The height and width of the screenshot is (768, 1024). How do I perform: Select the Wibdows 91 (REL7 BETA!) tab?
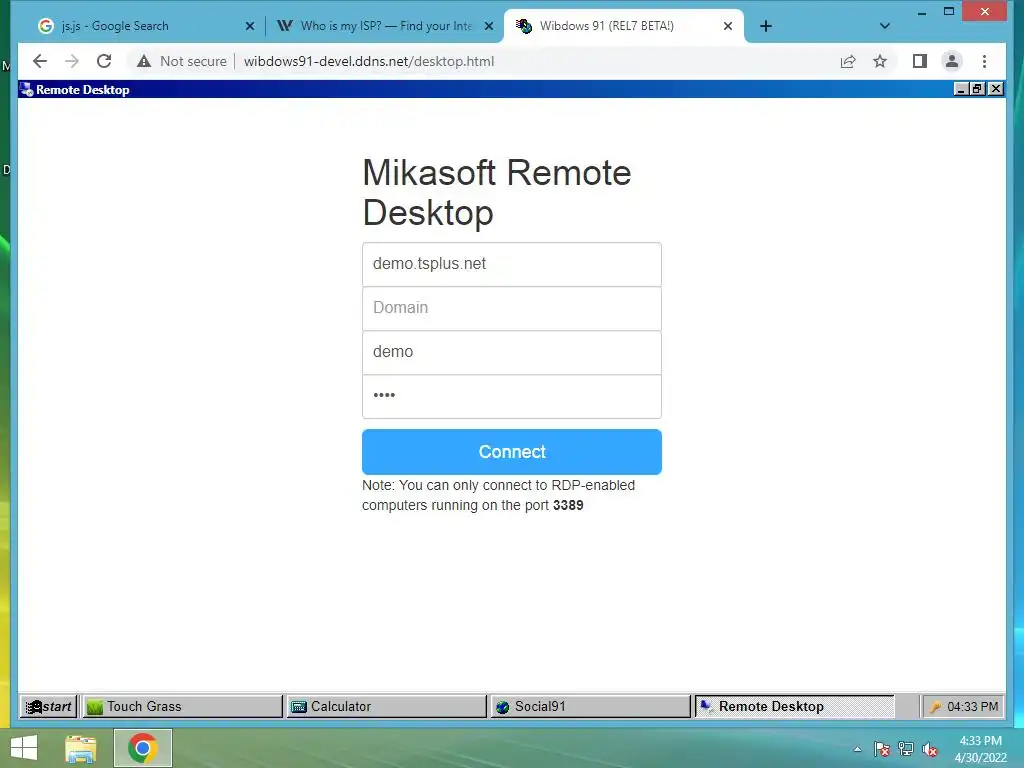pos(624,26)
